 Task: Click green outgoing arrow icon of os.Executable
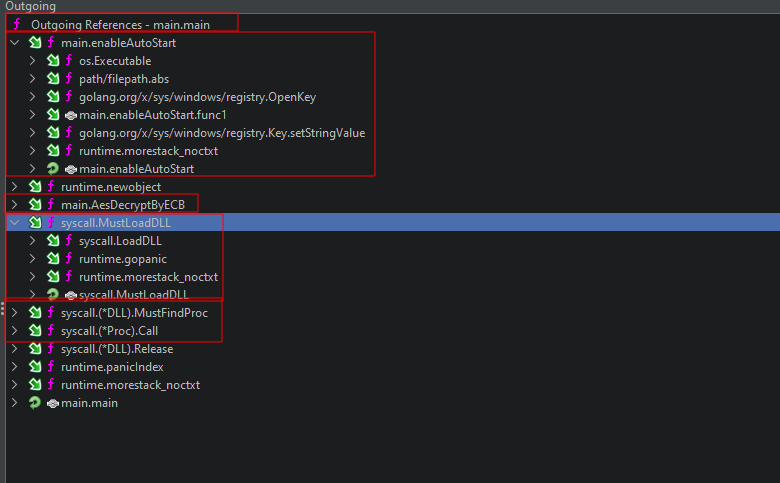point(53,61)
